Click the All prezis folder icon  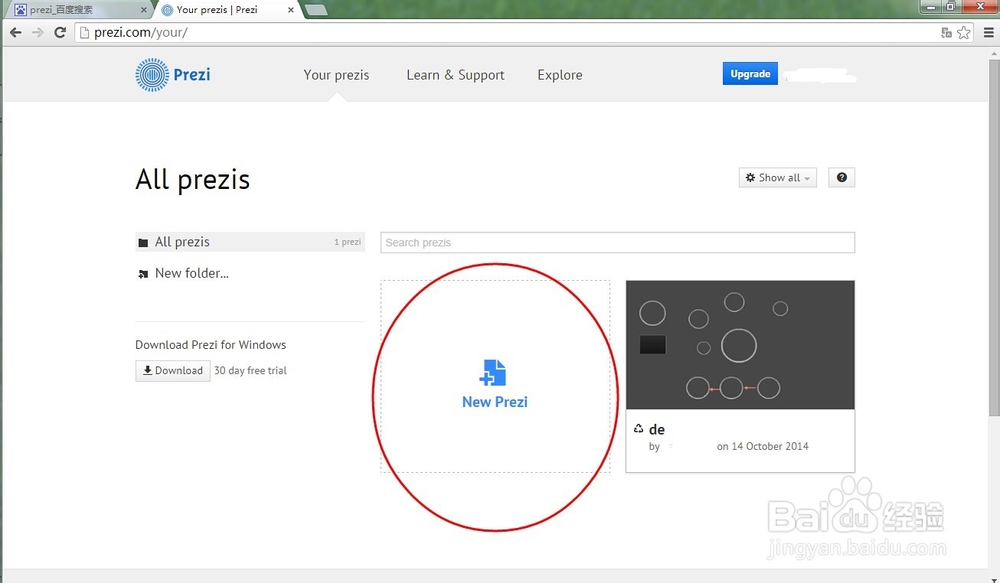coord(143,242)
